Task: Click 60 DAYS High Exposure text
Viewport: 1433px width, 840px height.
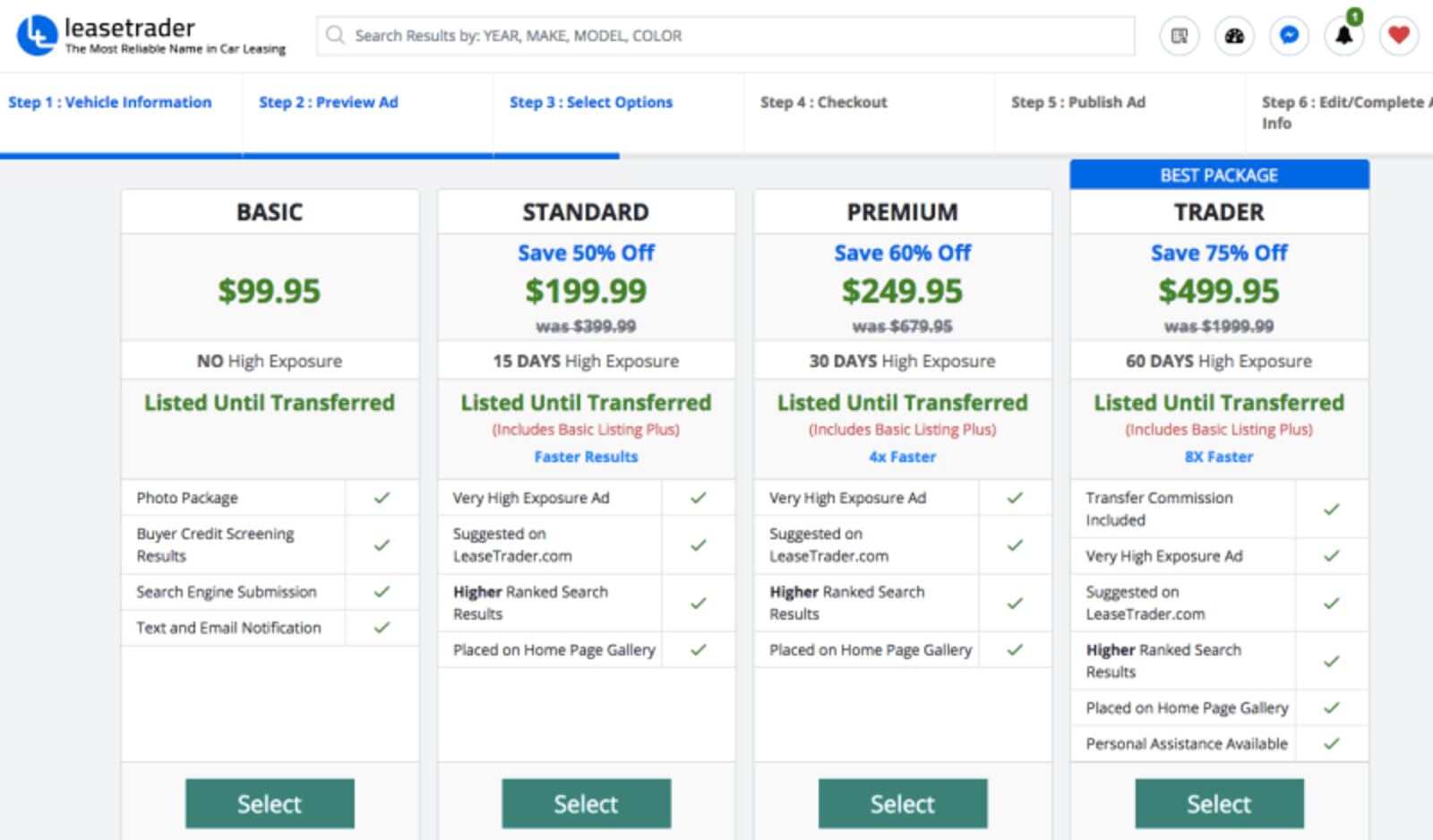Action: pos(1219,361)
